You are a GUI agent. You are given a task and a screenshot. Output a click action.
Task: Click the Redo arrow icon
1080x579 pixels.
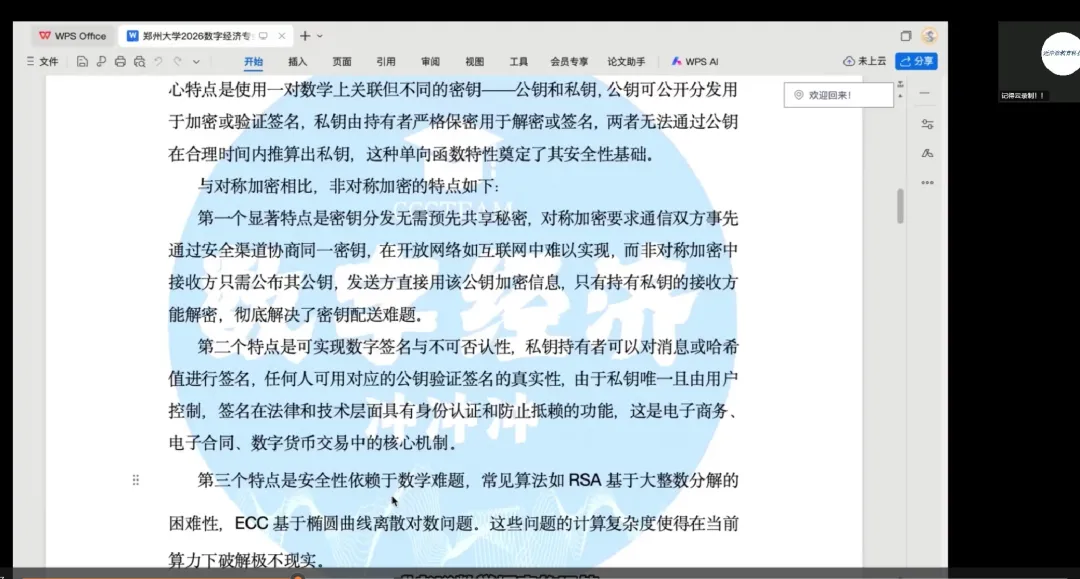[x=178, y=61]
